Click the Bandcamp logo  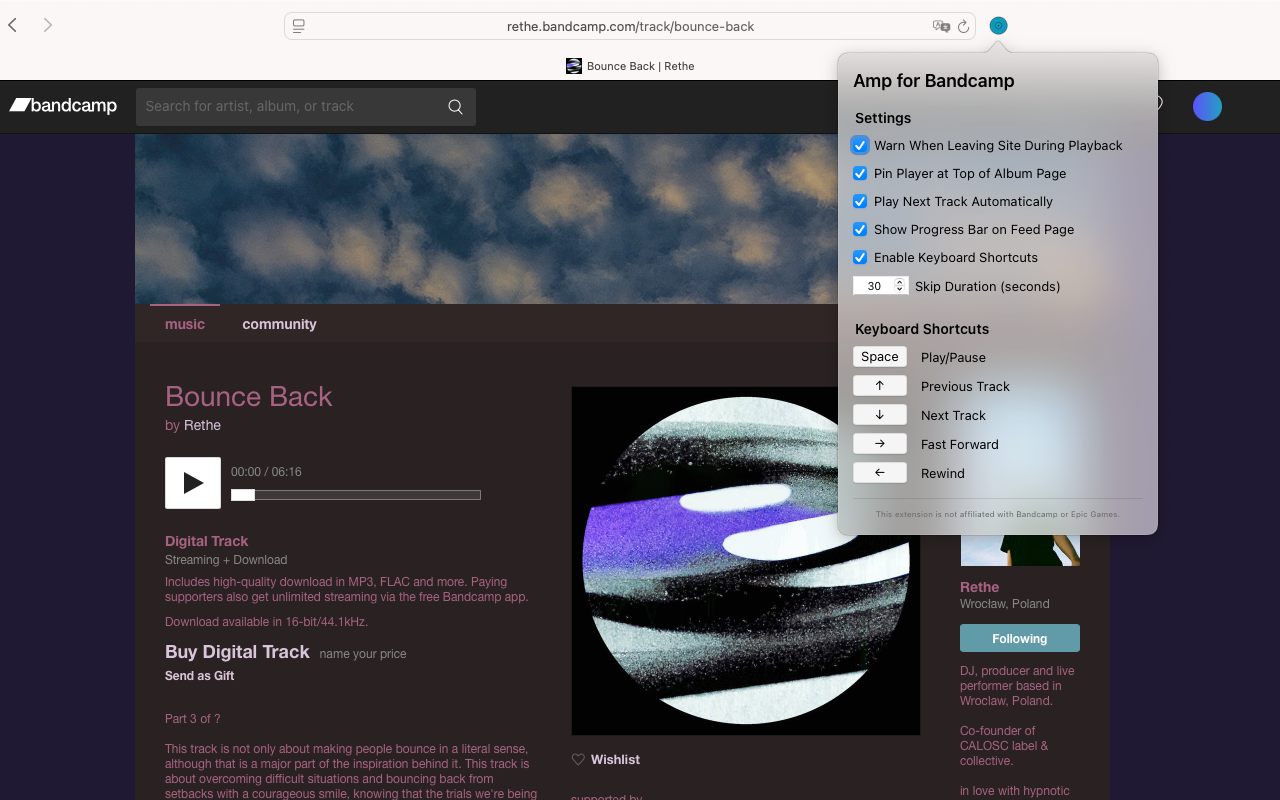click(x=63, y=105)
